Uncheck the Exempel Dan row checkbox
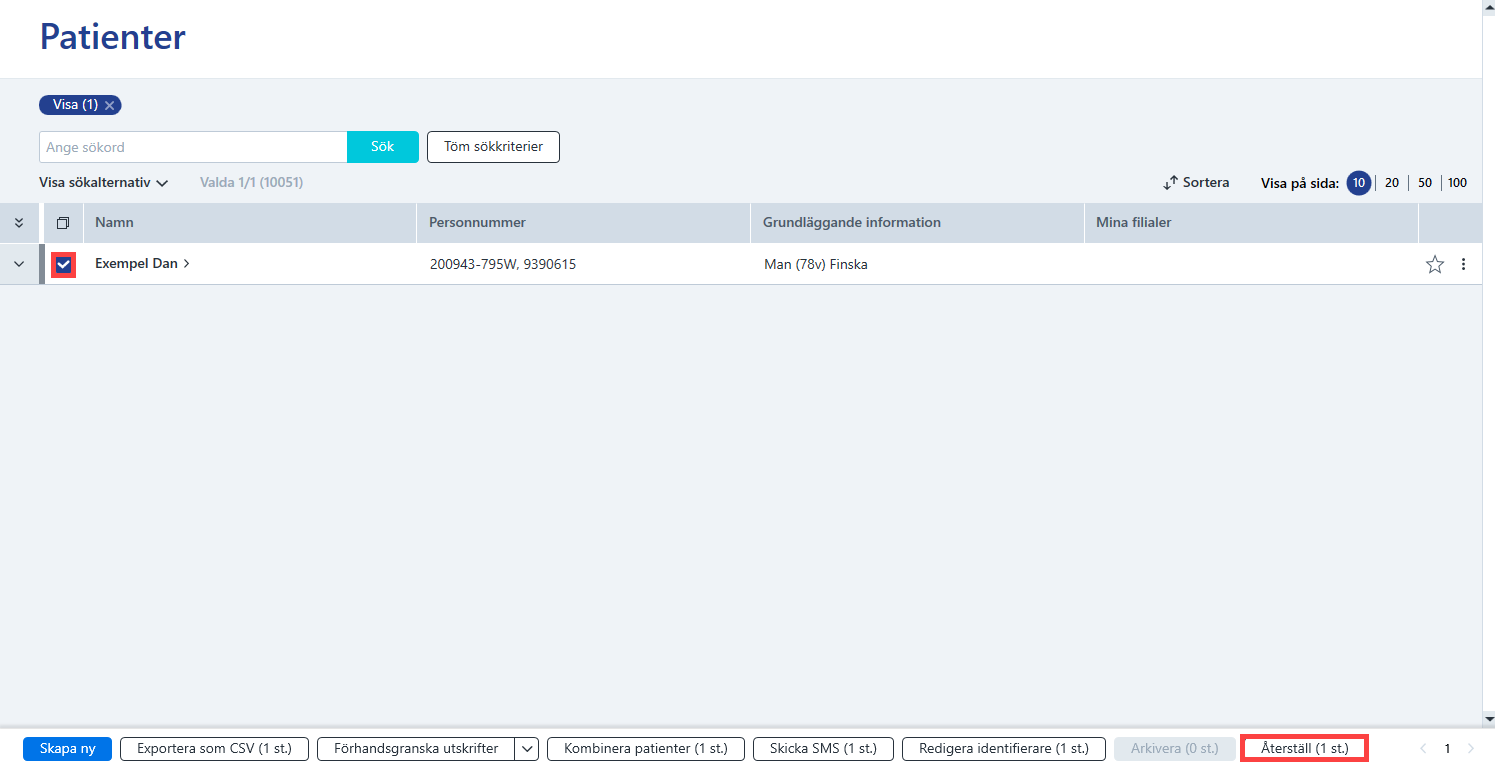This screenshot has width=1495, height=768. [x=63, y=264]
